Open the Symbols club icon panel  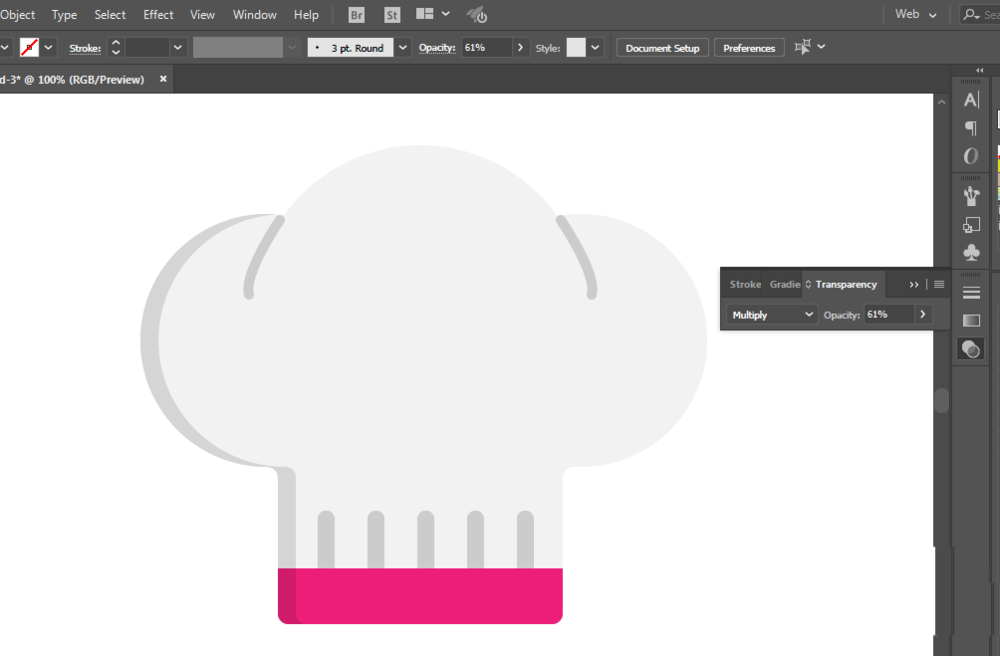[971, 252]
